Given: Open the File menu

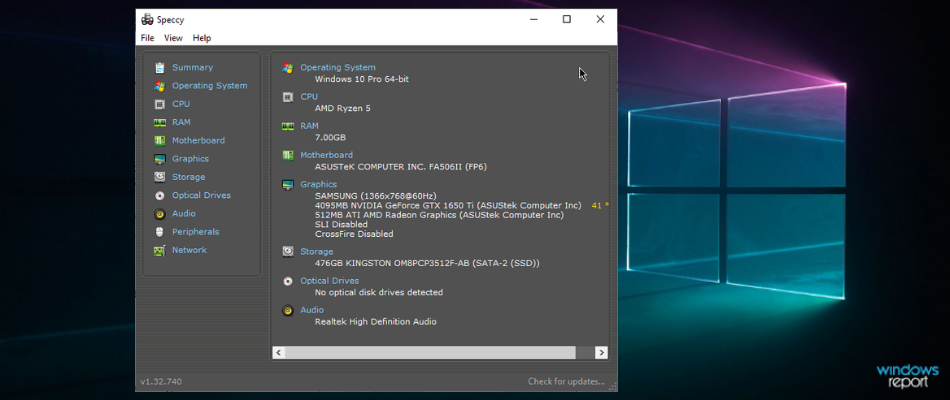Looking at the screenshot, I should tap(147, 38).
